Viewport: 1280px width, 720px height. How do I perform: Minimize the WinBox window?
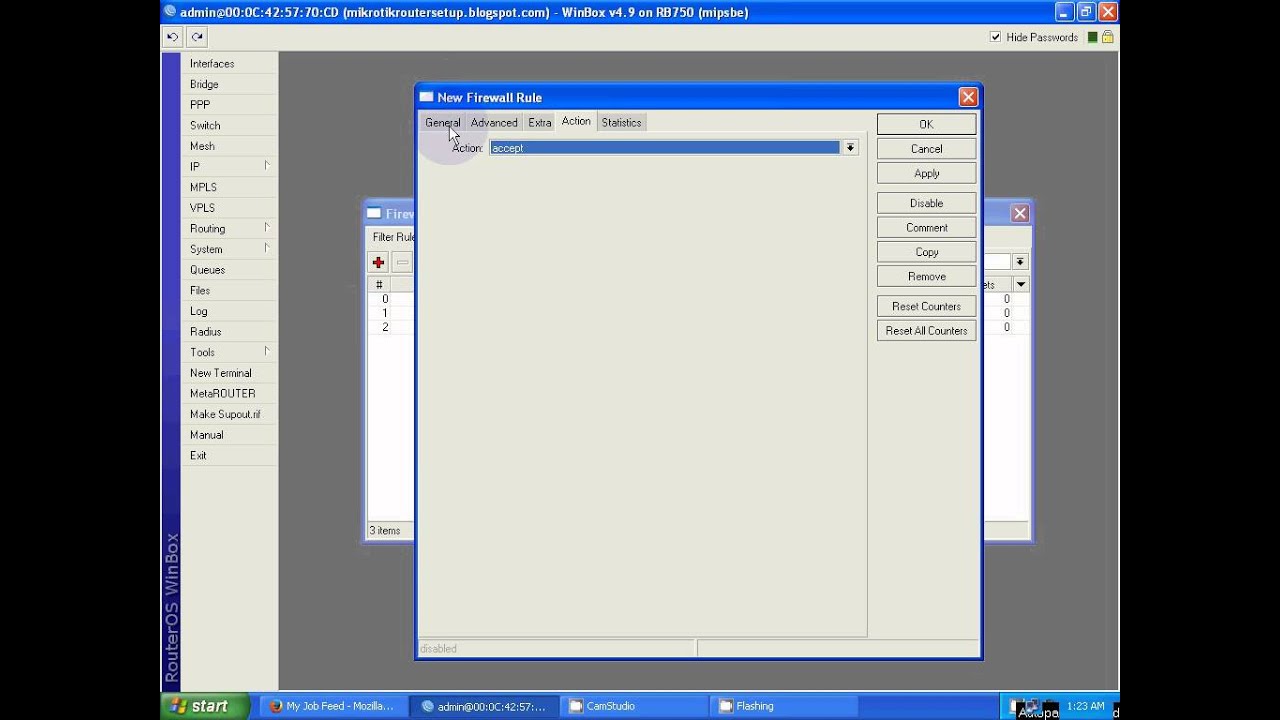(1064, 12)
